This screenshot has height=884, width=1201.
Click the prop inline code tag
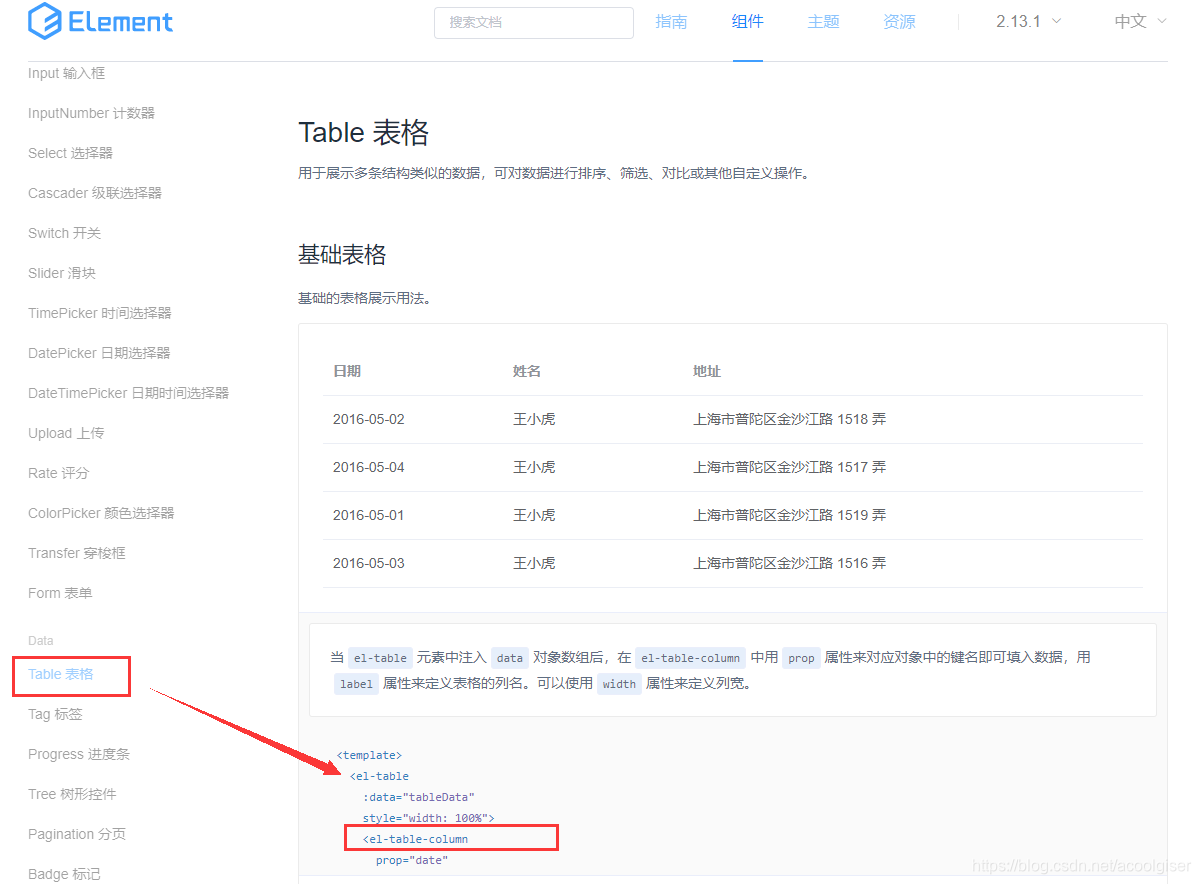coord(801,658)
